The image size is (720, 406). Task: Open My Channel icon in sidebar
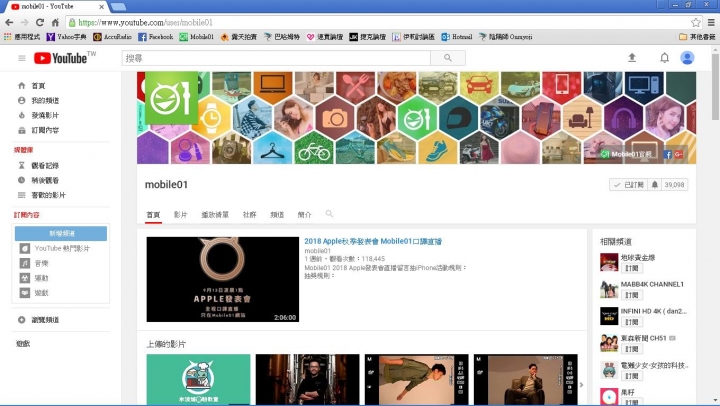pyautogui.click(x=22, y=100)
